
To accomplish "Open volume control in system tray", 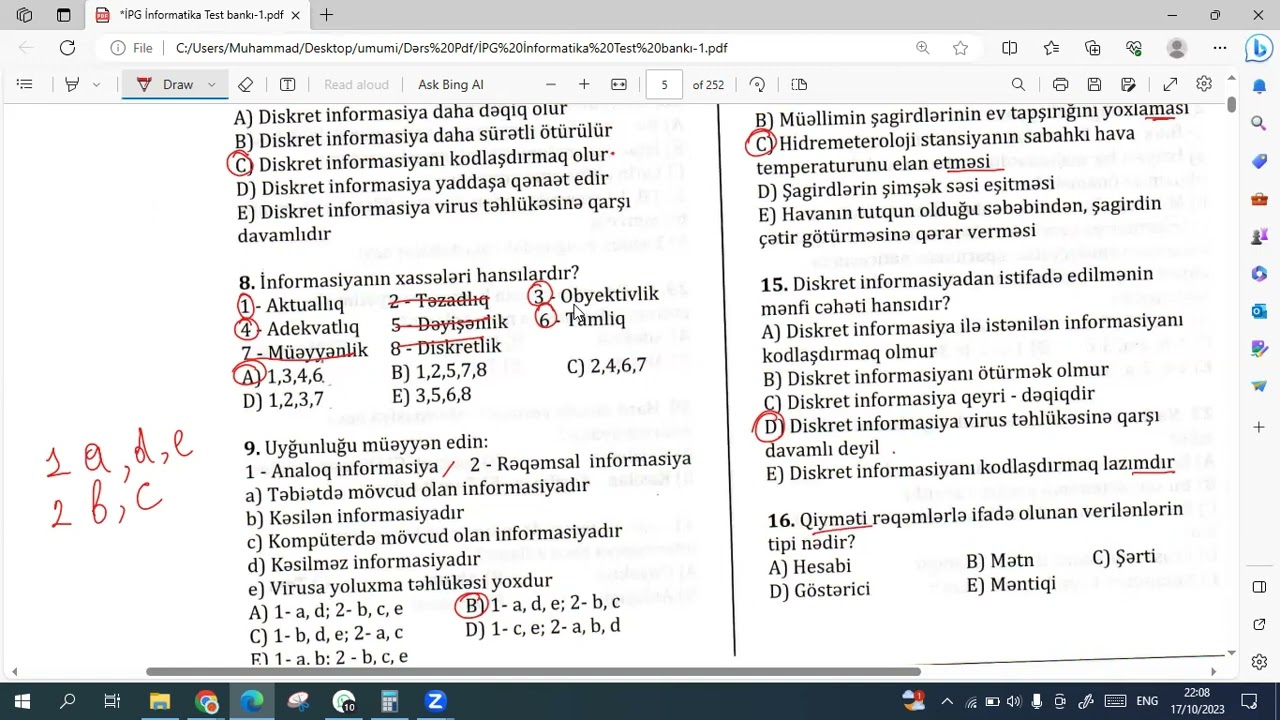I will pos(1014,701).
